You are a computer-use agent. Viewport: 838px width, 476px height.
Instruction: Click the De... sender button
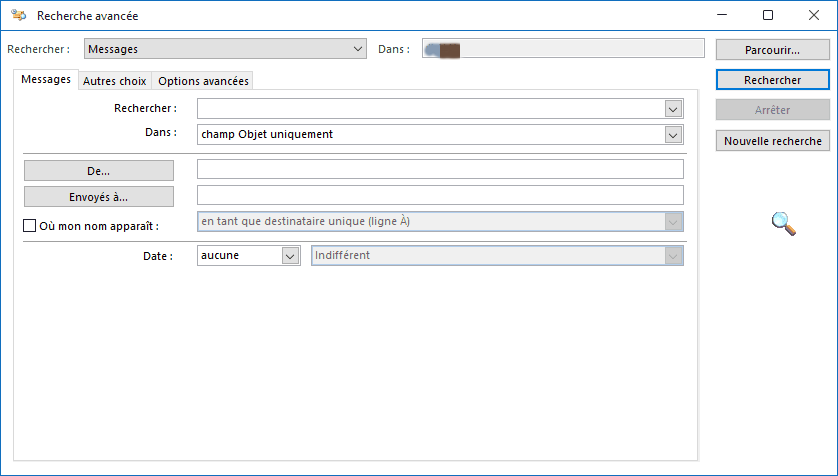tap(98, 171)
